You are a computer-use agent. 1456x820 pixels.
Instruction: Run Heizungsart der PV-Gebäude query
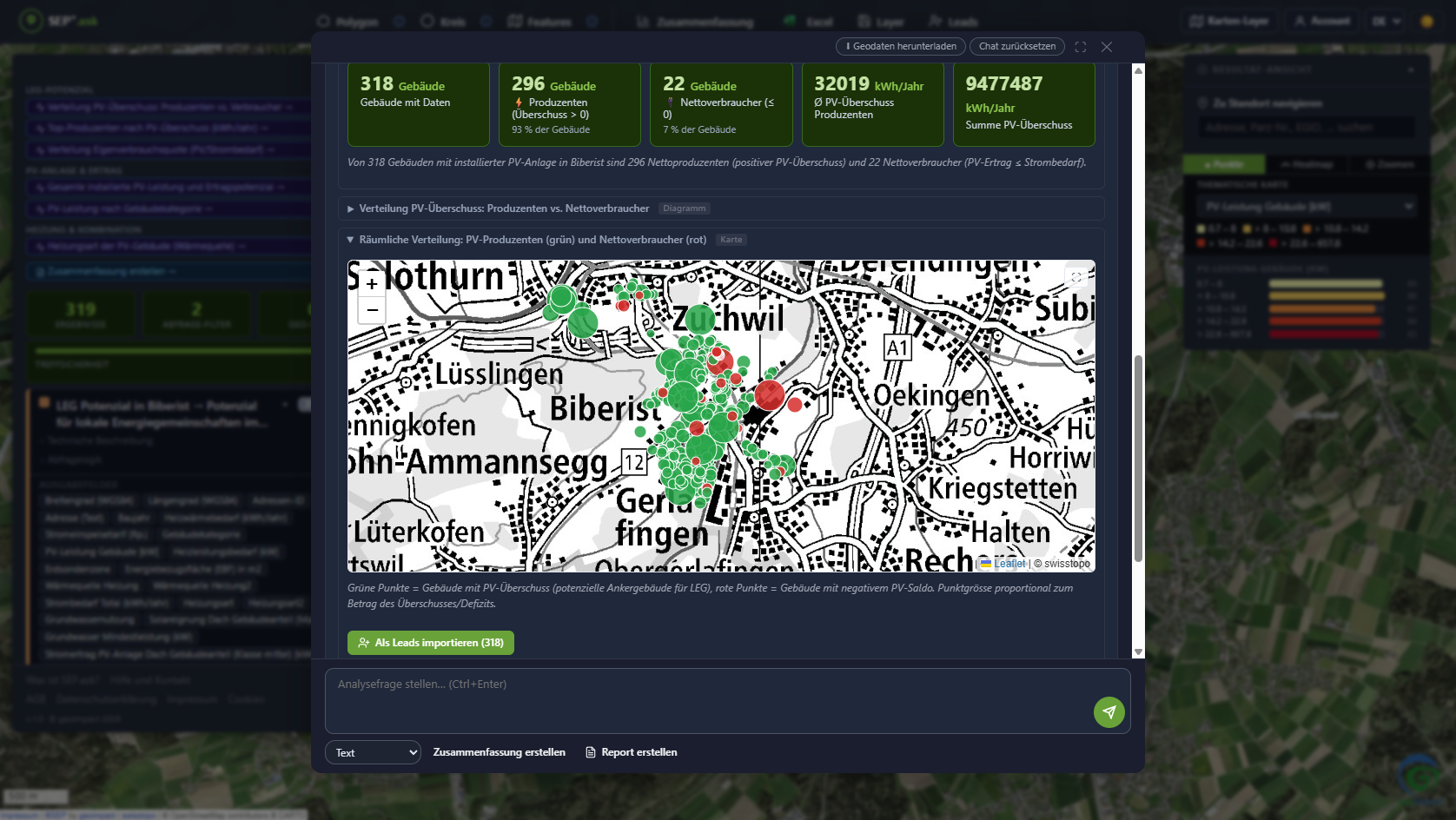(x=169, y=246)
